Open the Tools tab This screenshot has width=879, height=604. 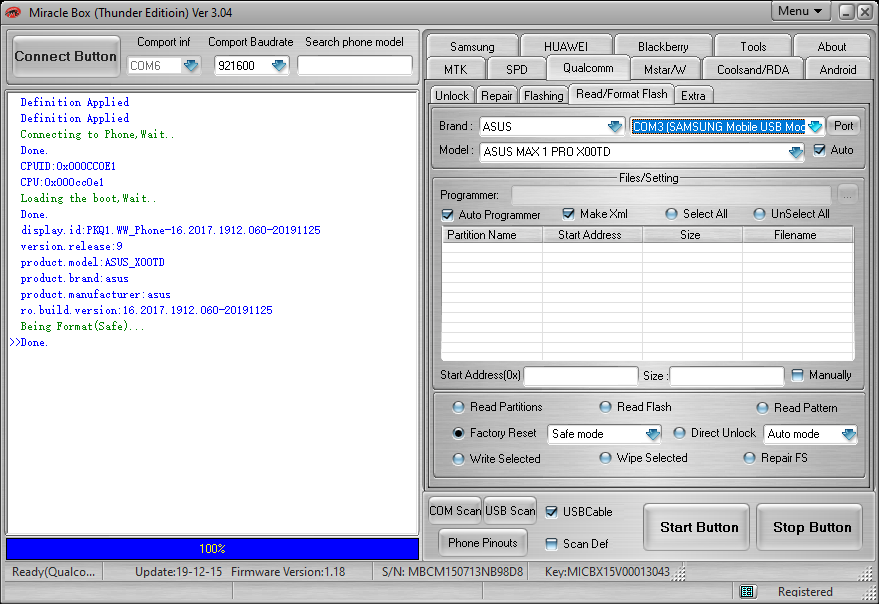753,47
